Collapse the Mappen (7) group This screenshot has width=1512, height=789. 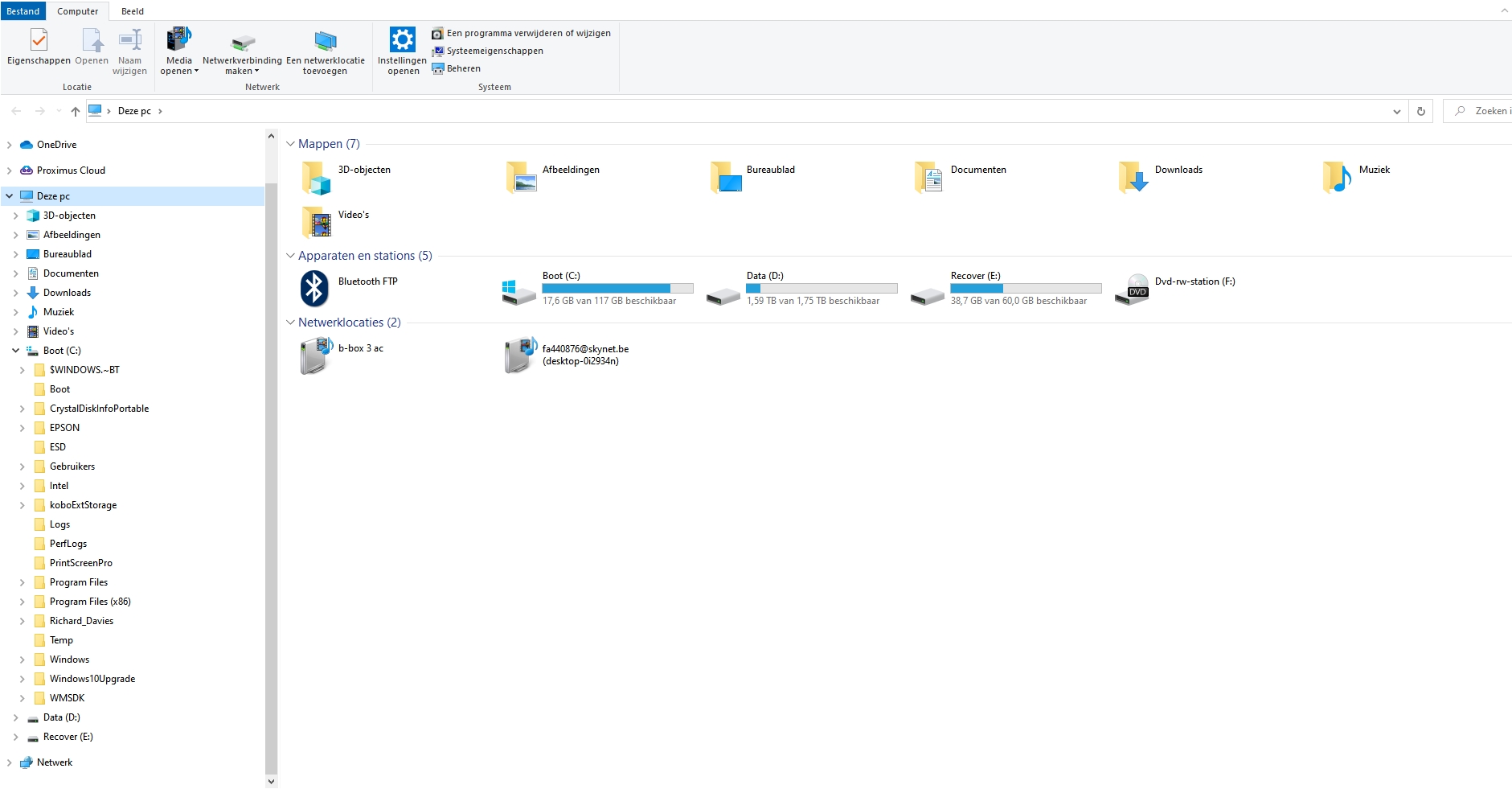pyautogui.click(x=290, y=144)
